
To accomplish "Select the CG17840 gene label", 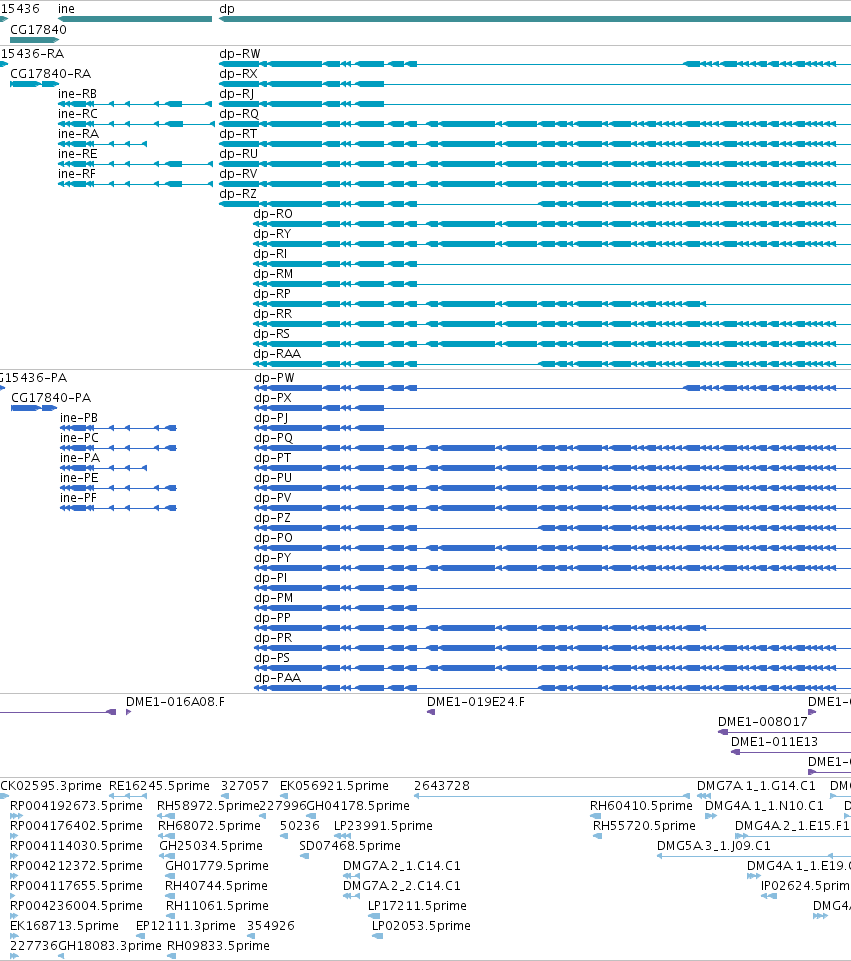I will (39, 29).
